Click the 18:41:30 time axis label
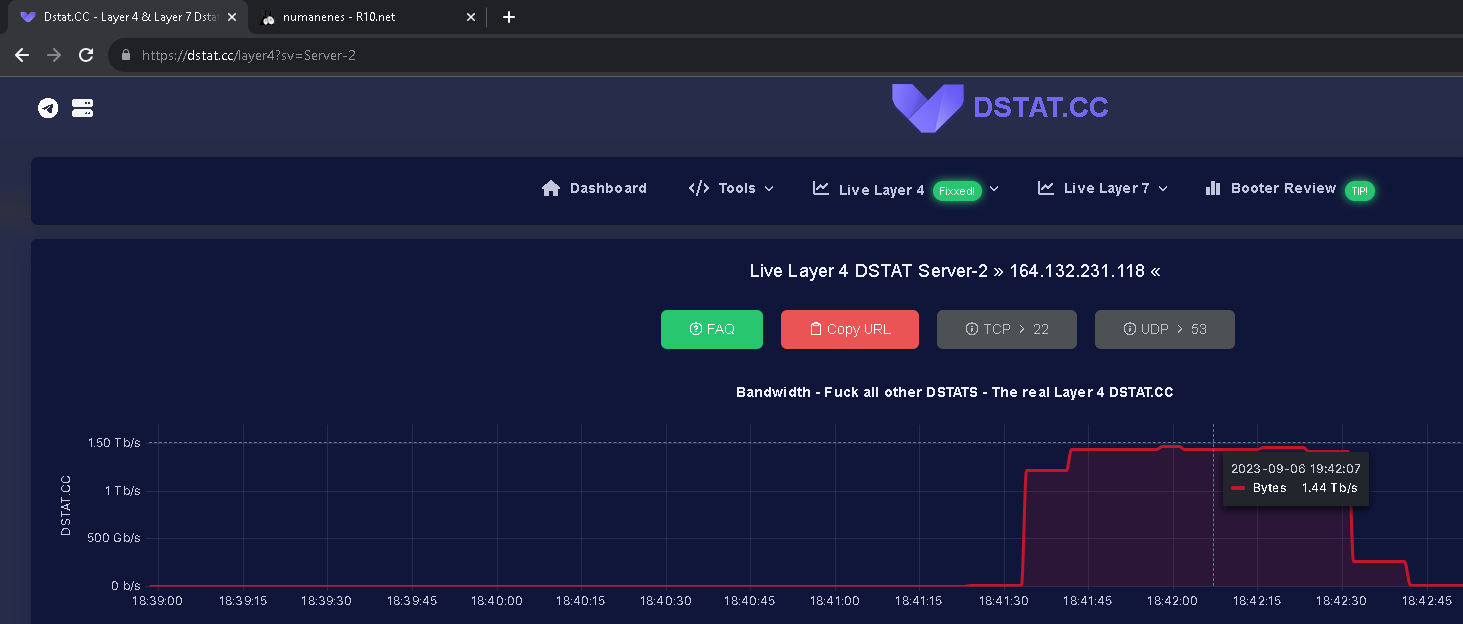The width and height of the screenshot is (1463, 624). coord(1003,601)
